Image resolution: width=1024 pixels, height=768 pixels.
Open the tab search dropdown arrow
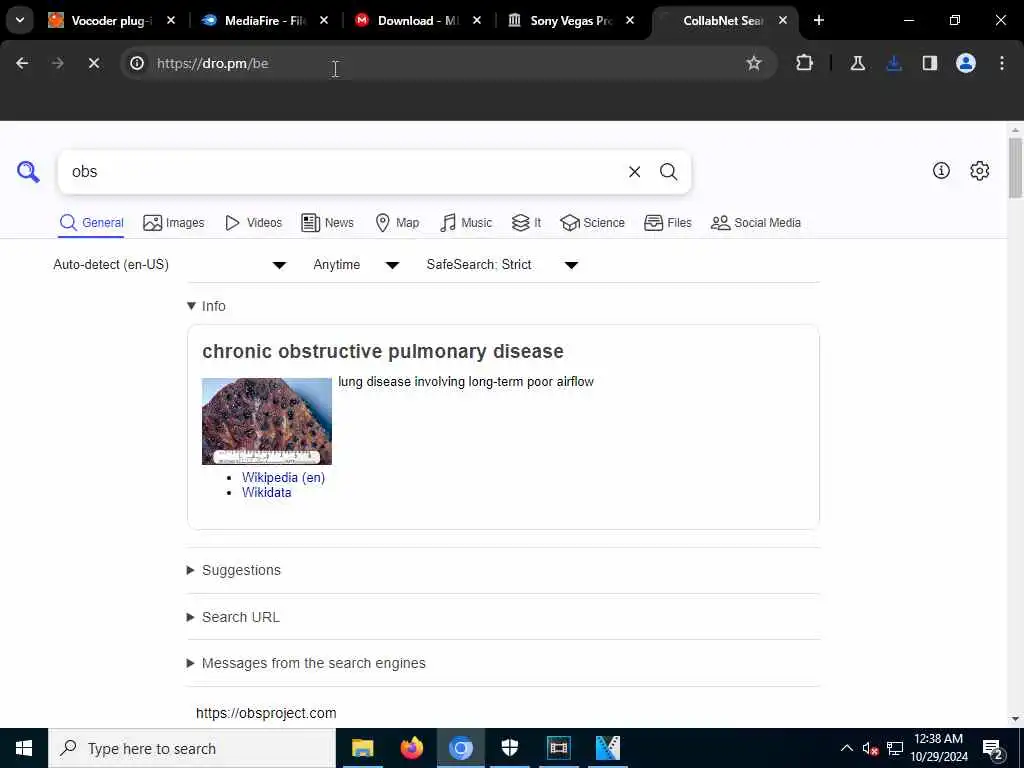point(20,20)
